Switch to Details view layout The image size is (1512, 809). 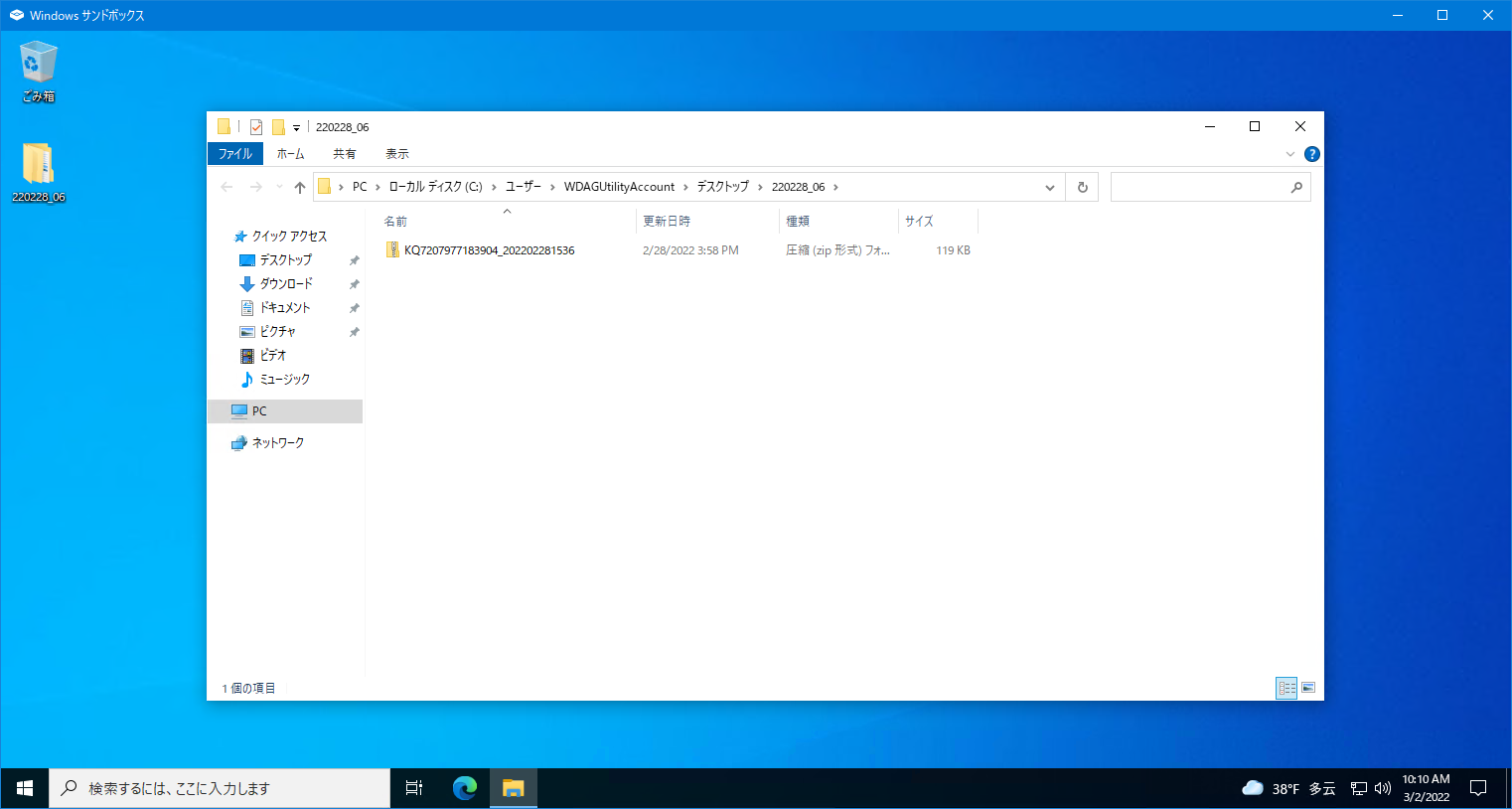tap(1286, 688)
